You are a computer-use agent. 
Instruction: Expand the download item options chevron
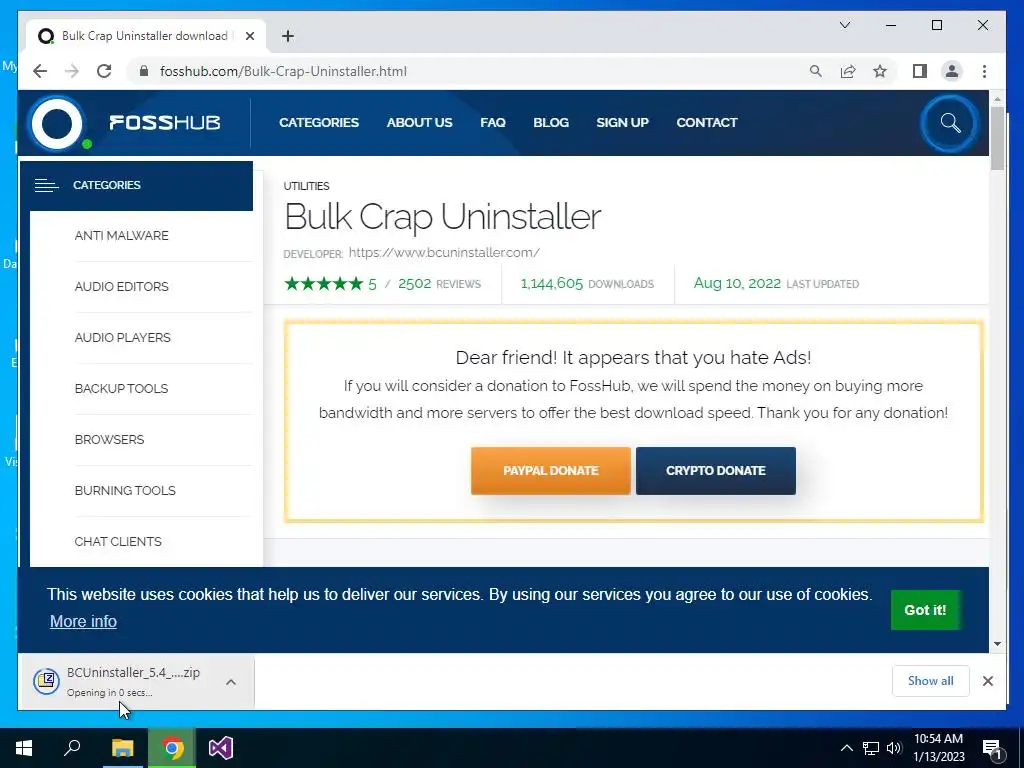pyautogui.click(x=231, y=682)
